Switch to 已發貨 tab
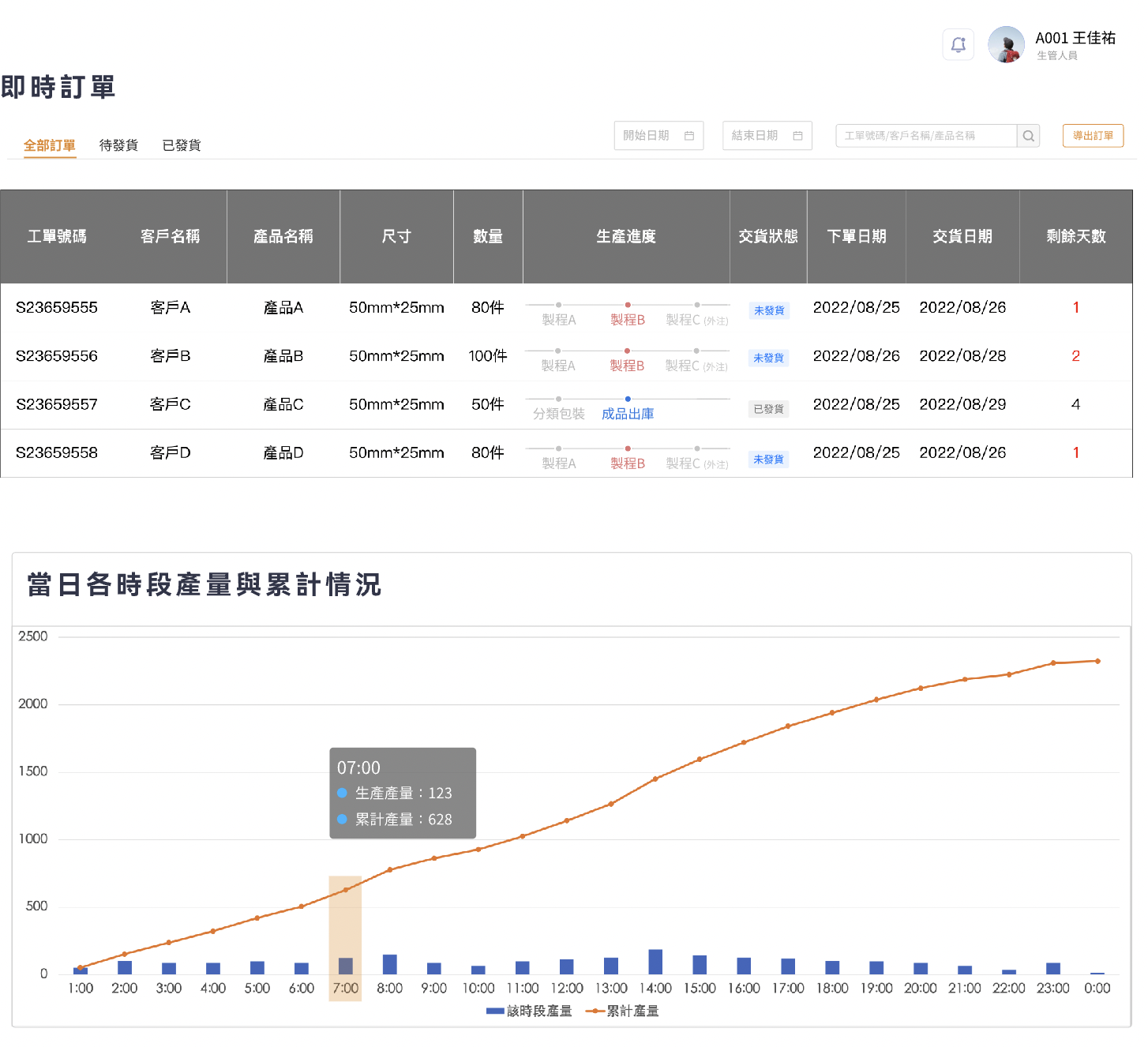The width and height of the screenshot is (1148, 1047). (182, 145)
